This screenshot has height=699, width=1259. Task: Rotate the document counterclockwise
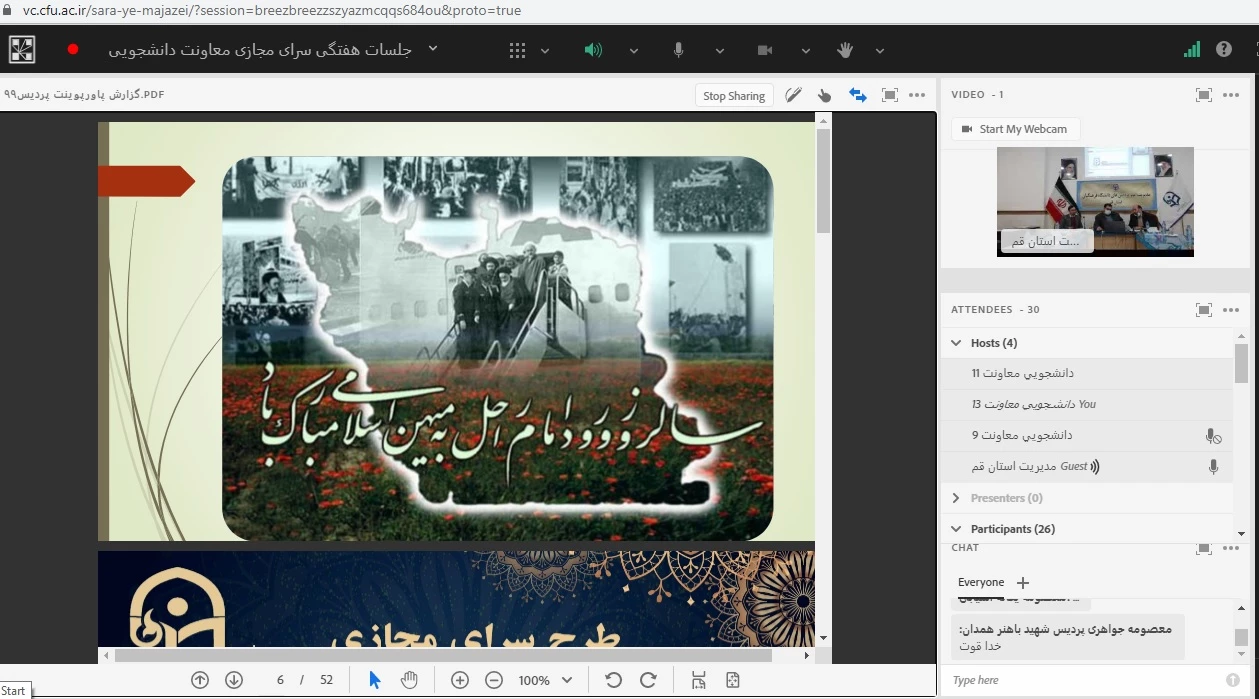[x=614, y=680]
